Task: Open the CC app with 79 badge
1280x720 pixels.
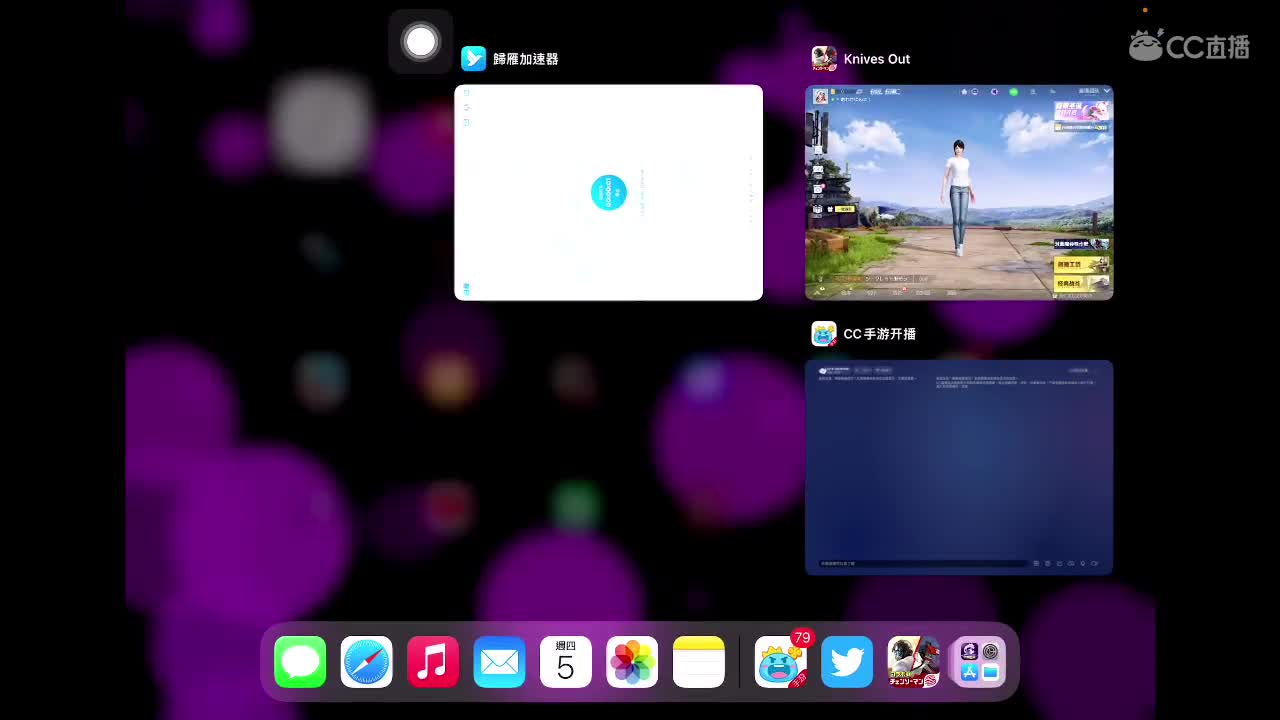Action: pyautogui.click(x=781, y=662)
